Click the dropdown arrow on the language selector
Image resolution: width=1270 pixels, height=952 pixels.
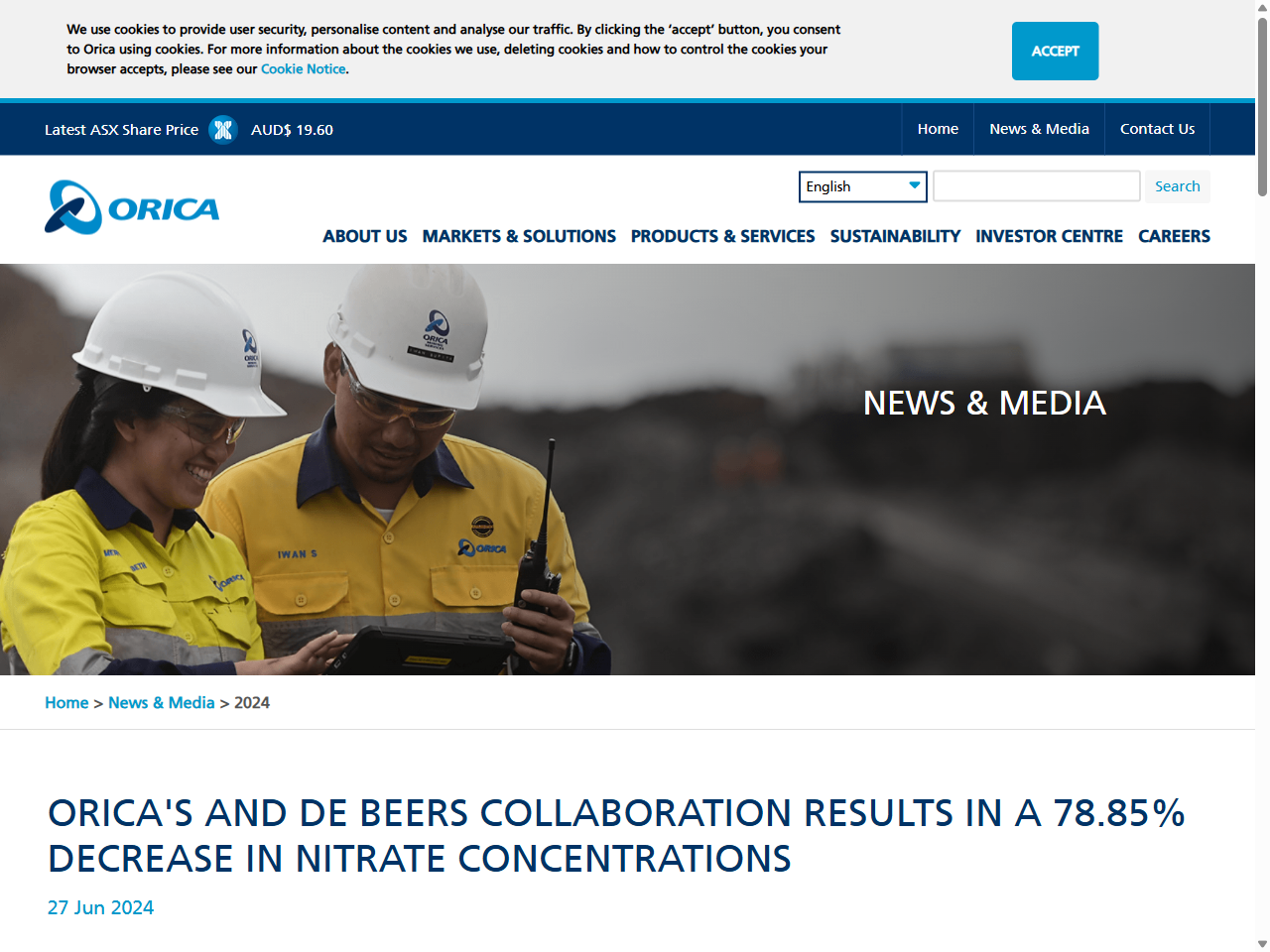(x=914, y=186)
